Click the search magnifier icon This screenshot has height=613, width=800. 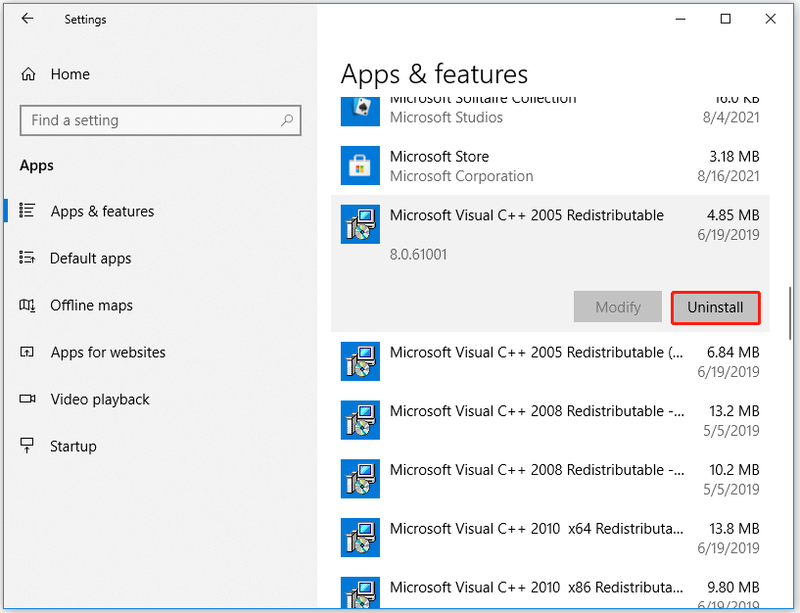pos(287,120)
